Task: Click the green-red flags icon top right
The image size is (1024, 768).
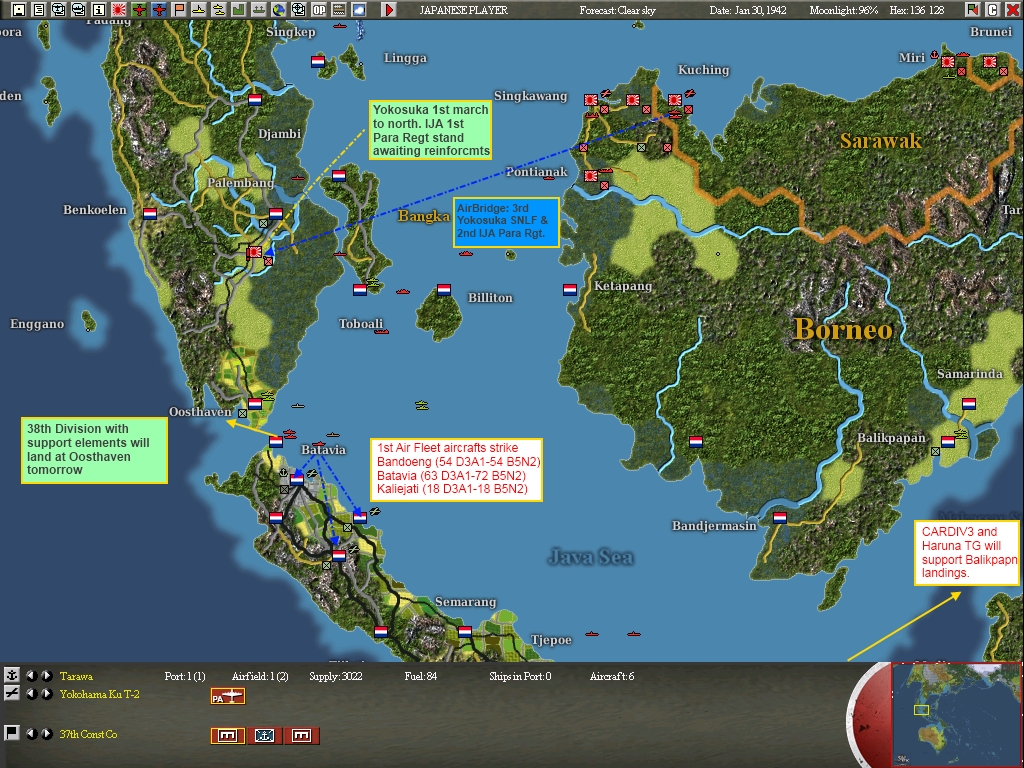Action: pyautogui.click(x=972, y=9)
